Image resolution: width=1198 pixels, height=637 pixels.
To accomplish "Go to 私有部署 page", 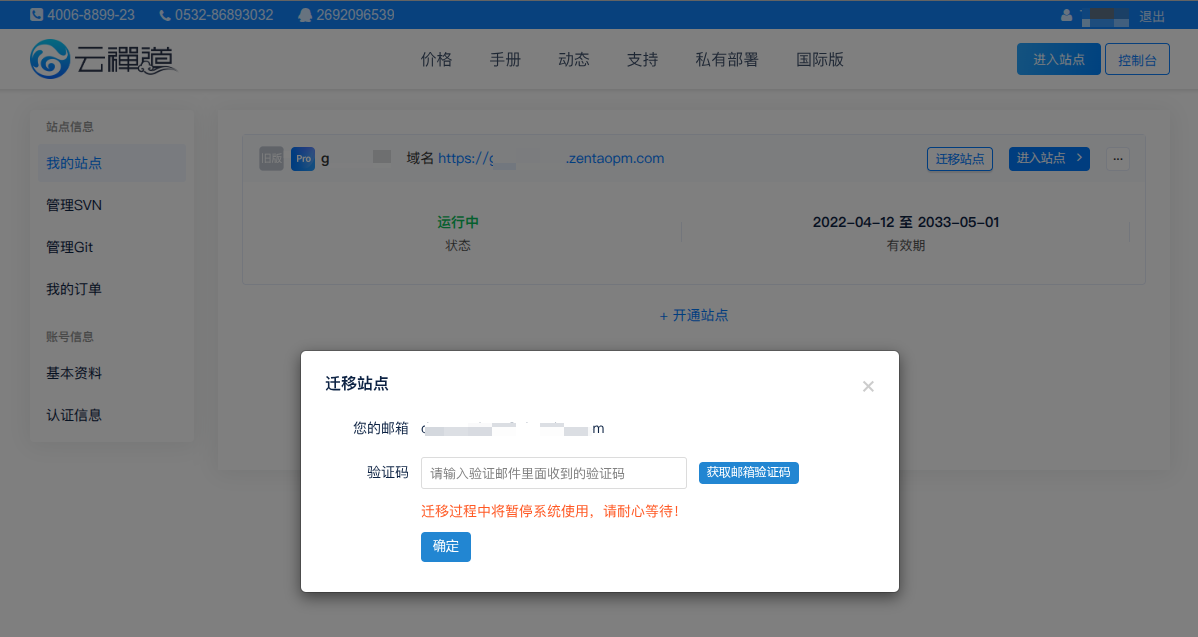I will [x=727, y=59].
